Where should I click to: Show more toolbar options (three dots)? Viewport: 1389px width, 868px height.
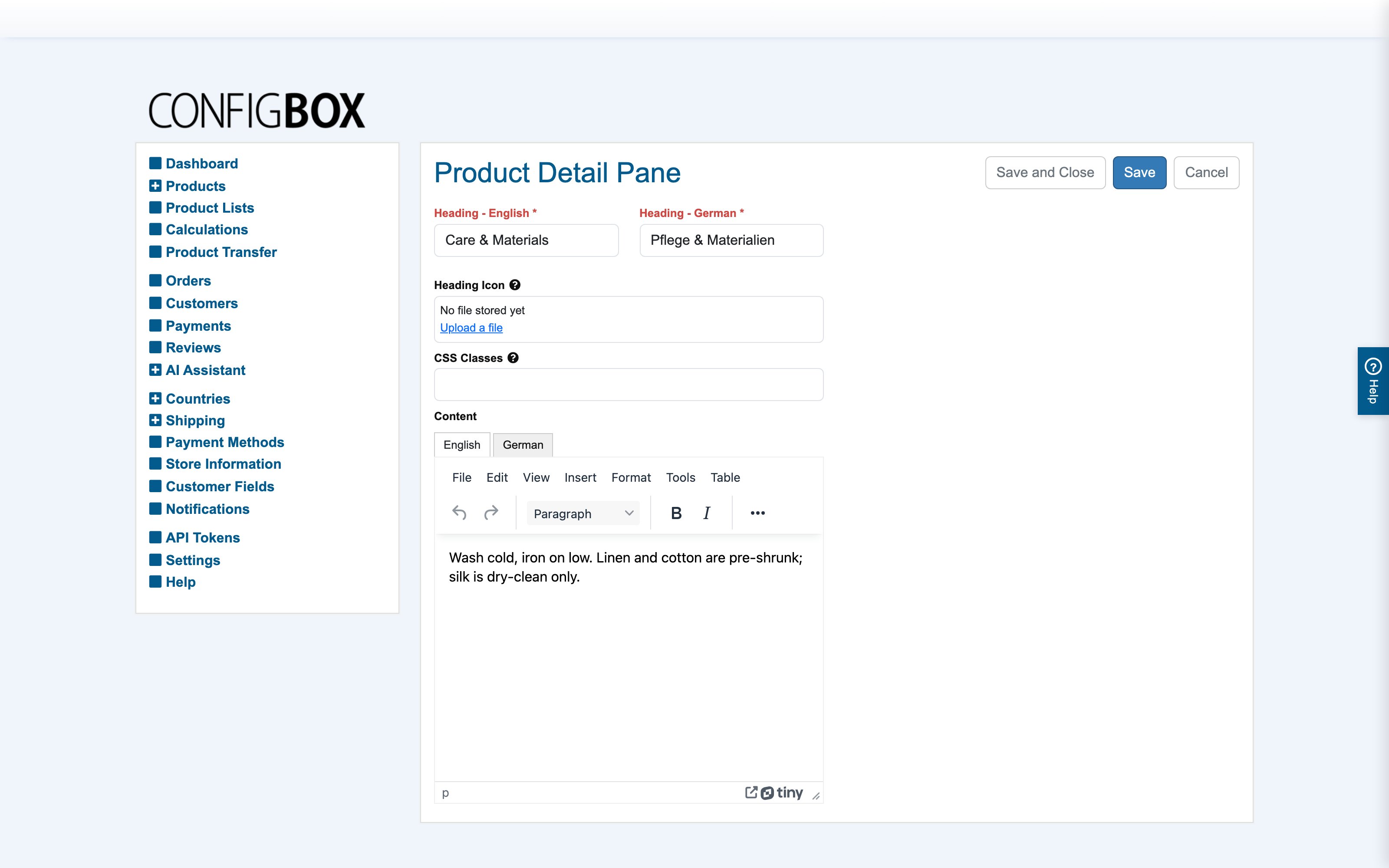757,513
